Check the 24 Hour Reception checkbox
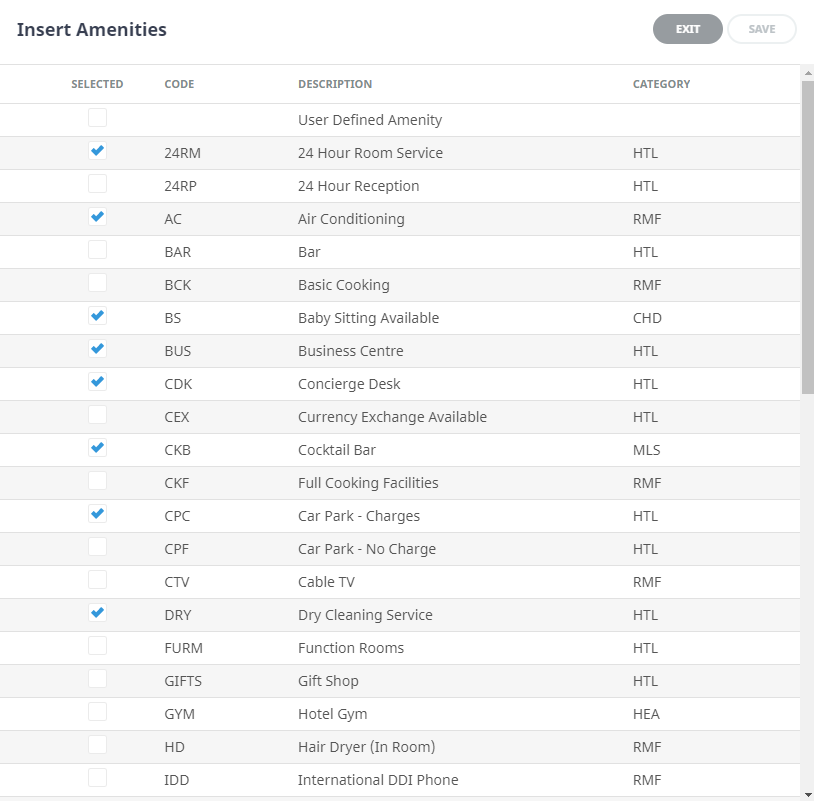Viewport: 814px width, 801px height. tap(97, 184)
